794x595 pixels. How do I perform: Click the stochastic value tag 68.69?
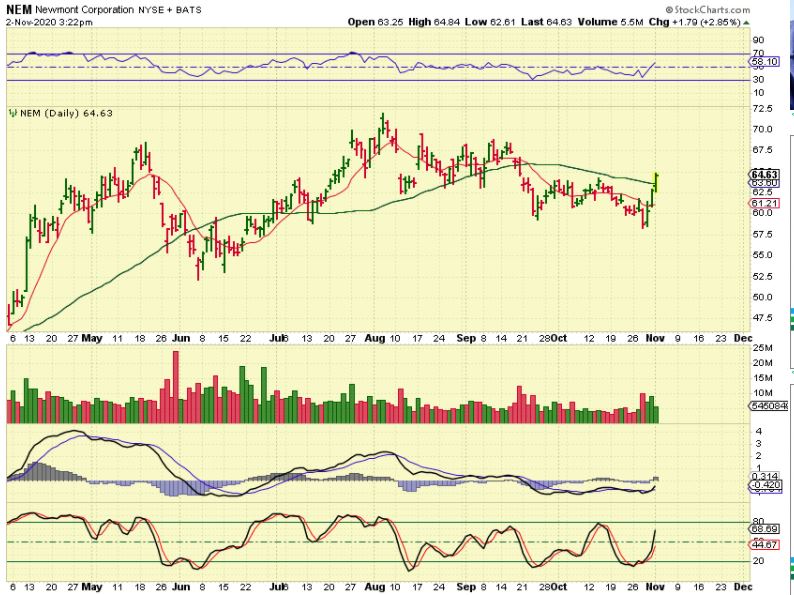tap(765, 529)
